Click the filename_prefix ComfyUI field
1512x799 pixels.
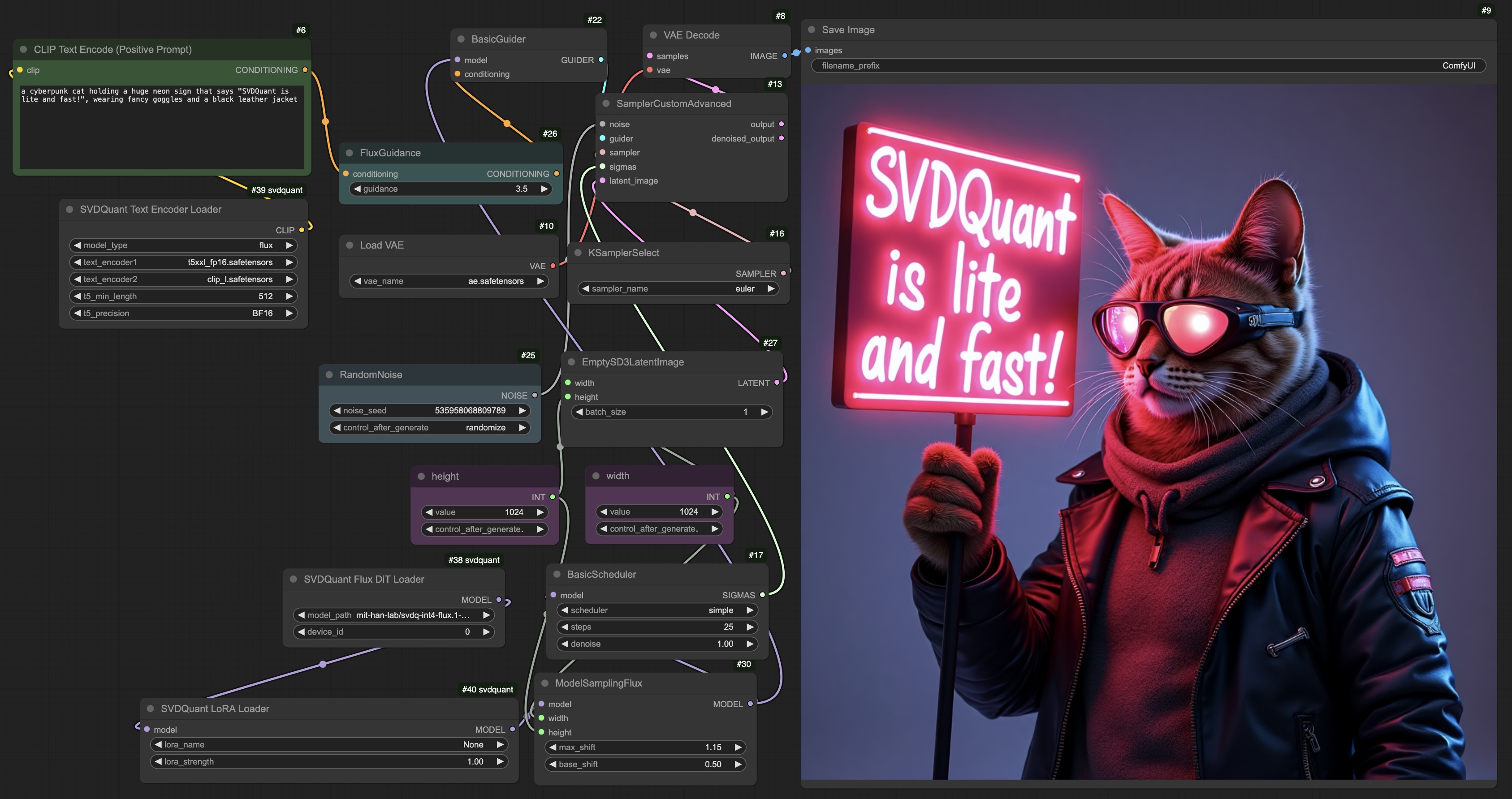[x=1148, y=66]
